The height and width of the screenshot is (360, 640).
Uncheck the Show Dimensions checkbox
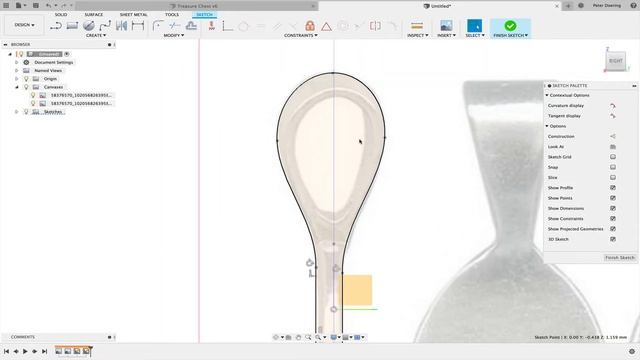[x=613, y=208]
